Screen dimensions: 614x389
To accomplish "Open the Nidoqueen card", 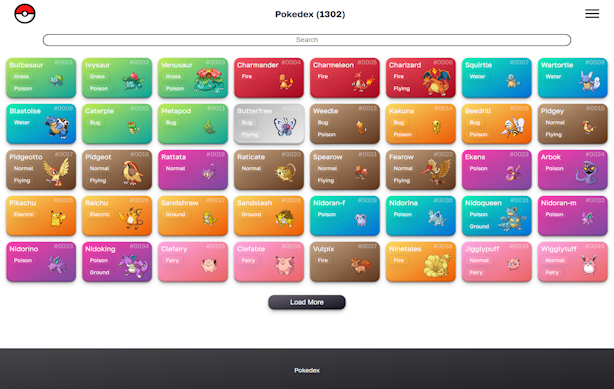I will click(x=497, y=215).
